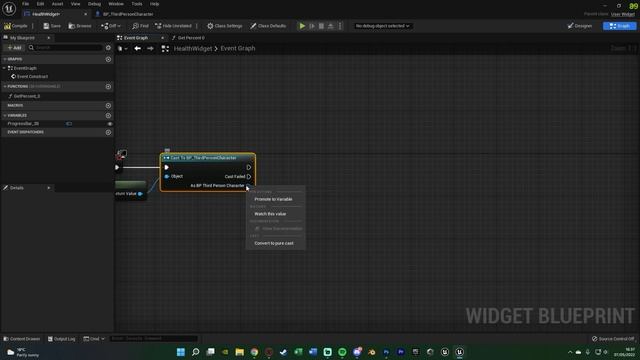Image resolution: width=640 pixels, height=360 pixels.
Task: Open My Blueprint settings gear
Action: click(108, 48)
